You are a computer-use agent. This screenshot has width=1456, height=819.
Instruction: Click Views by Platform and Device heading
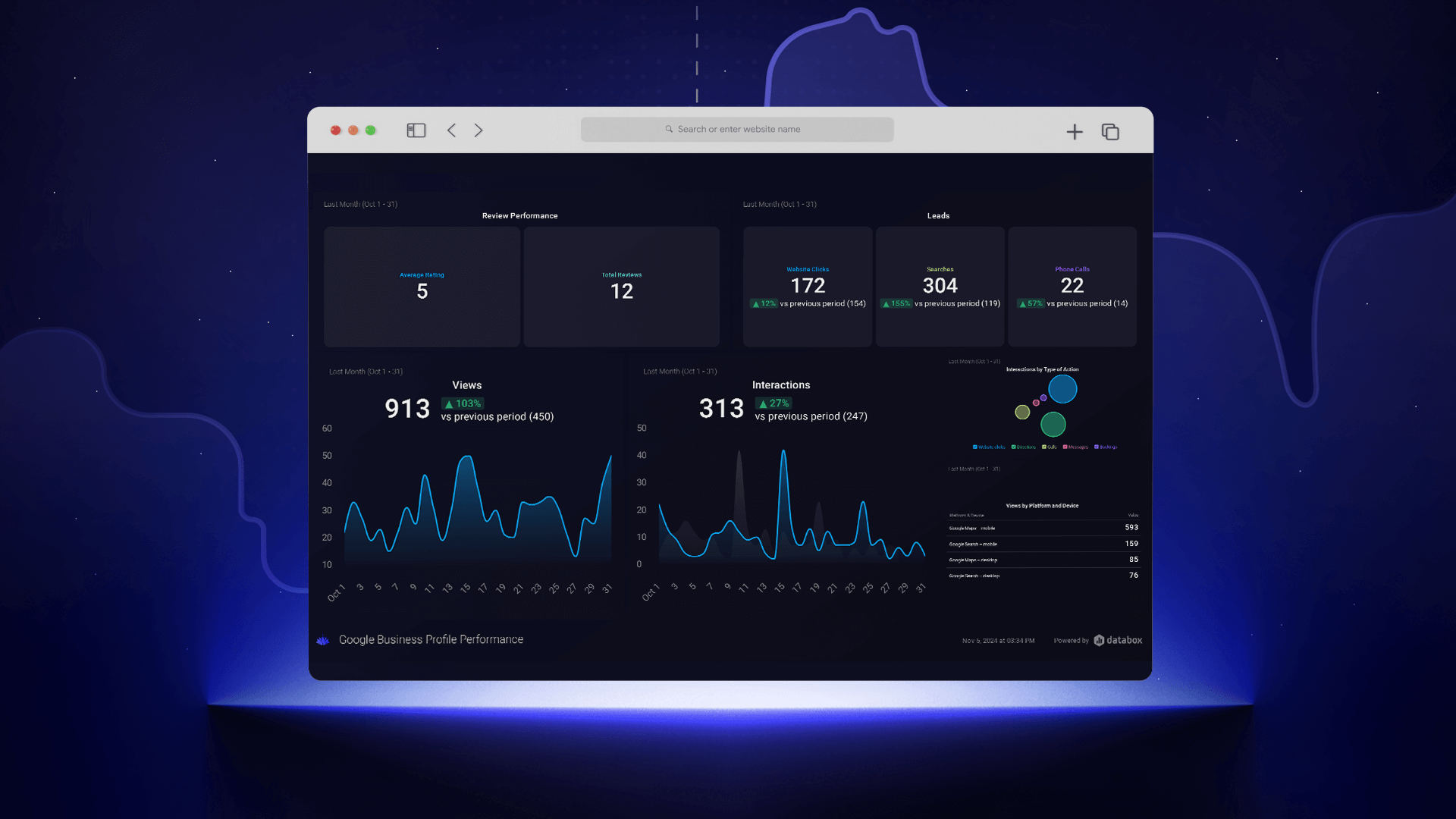(1042, 506)
